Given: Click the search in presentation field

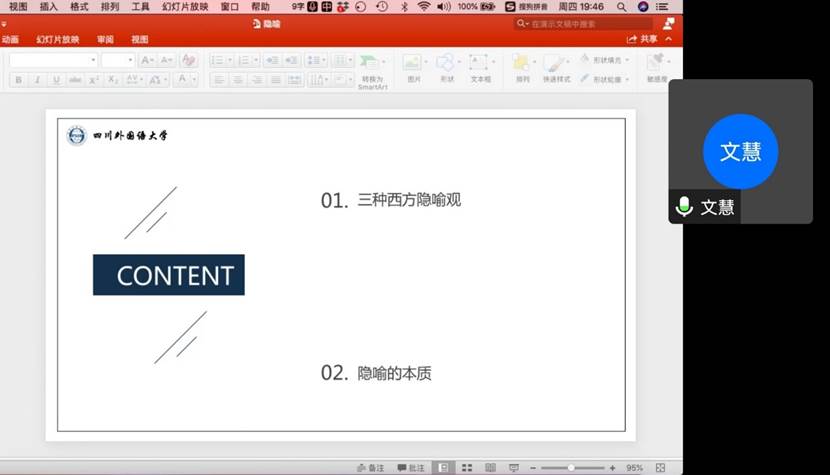Looking at the screenshot, I should coord(588,23).
